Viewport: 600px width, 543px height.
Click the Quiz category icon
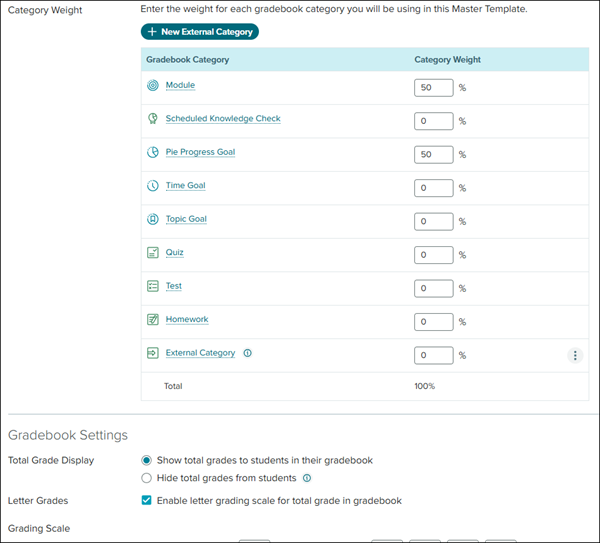coord(153,254)
